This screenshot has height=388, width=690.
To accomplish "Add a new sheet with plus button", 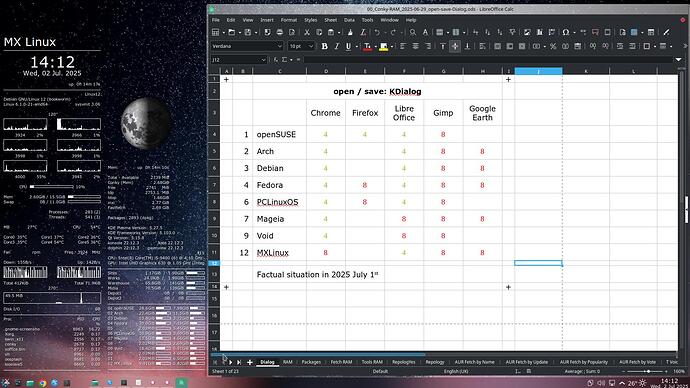I will pyautogui.click(x=250, y=362).
